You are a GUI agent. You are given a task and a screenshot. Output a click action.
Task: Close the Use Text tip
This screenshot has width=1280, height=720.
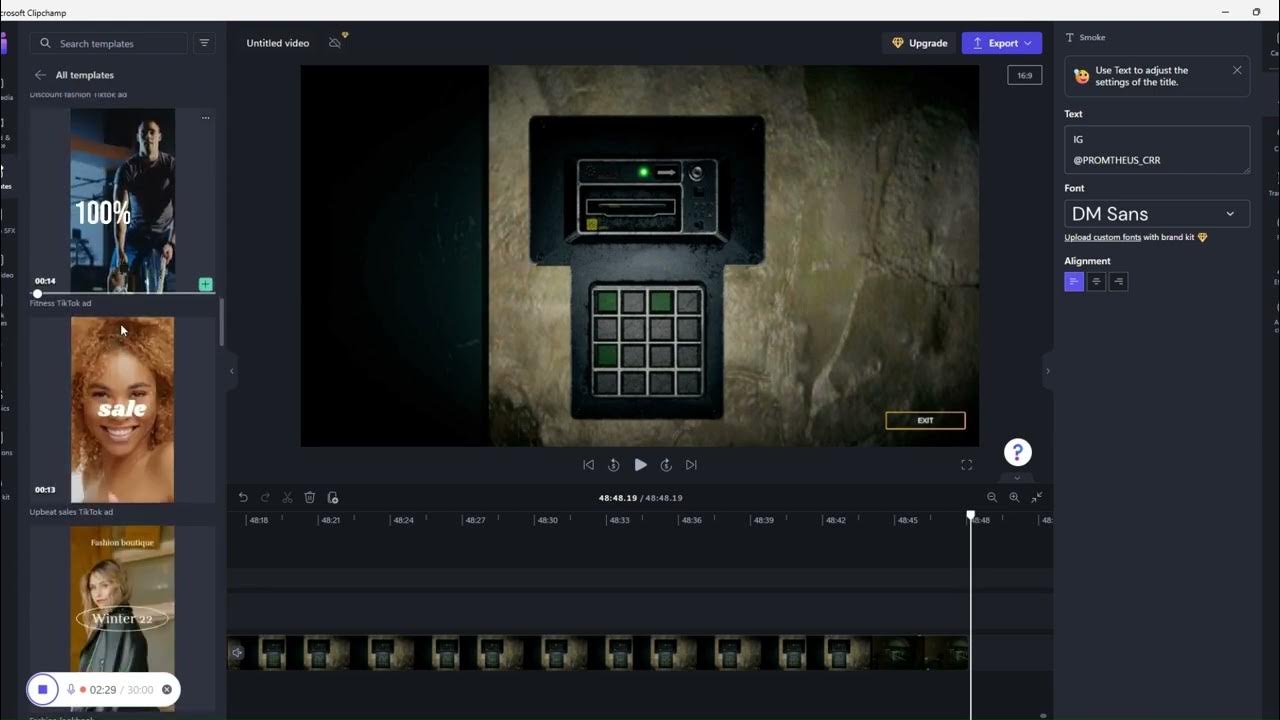[x=1237, y=70]
